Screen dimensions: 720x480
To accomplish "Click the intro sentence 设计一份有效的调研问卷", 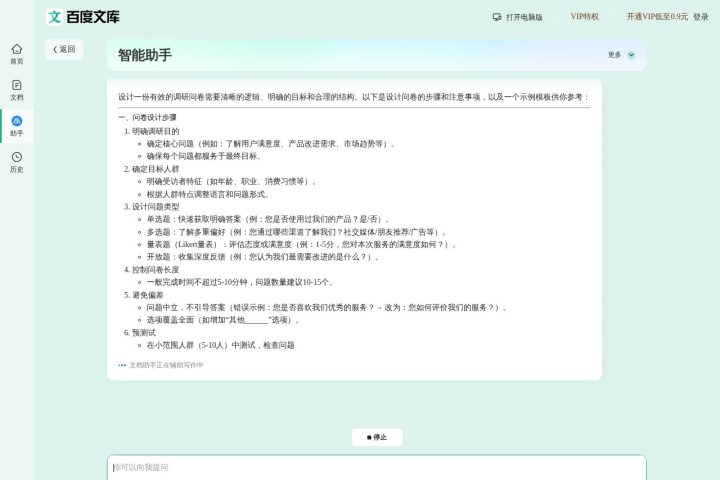I will coord(354,97).
